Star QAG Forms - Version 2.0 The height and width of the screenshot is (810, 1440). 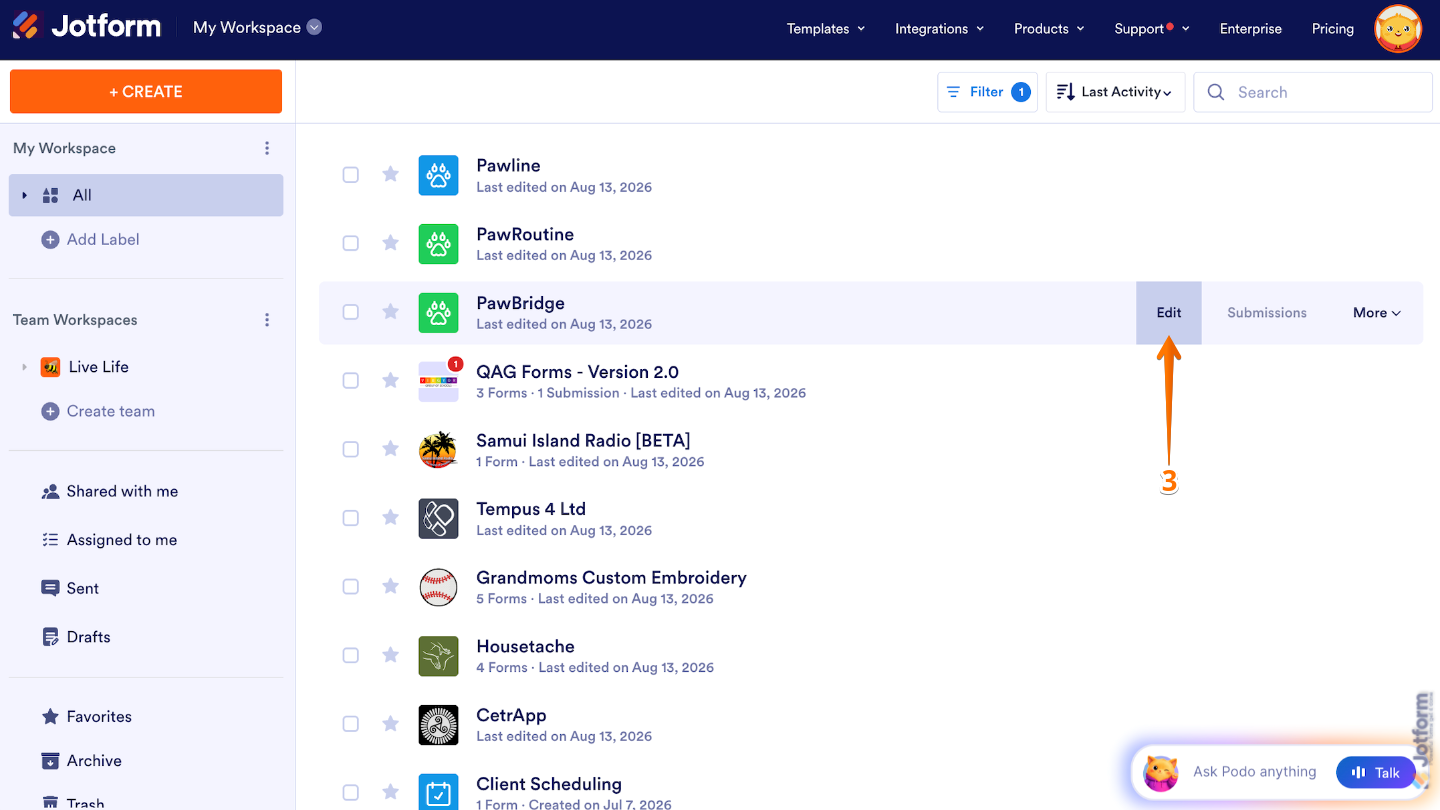(391, 380)
